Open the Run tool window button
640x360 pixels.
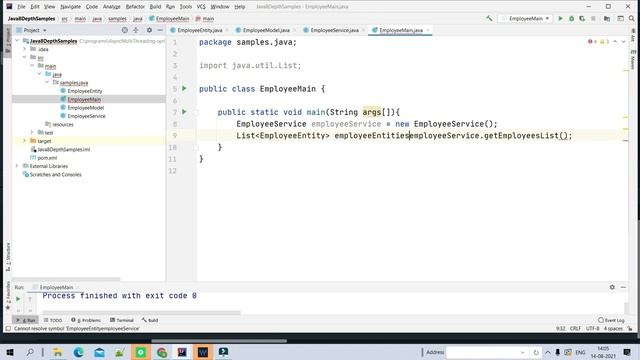[x=25, y=320]
